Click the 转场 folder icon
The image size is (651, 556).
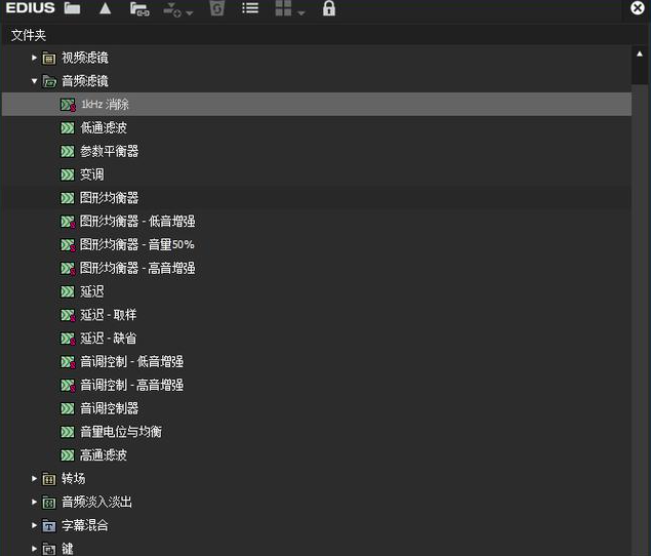[x=49, y=480]
